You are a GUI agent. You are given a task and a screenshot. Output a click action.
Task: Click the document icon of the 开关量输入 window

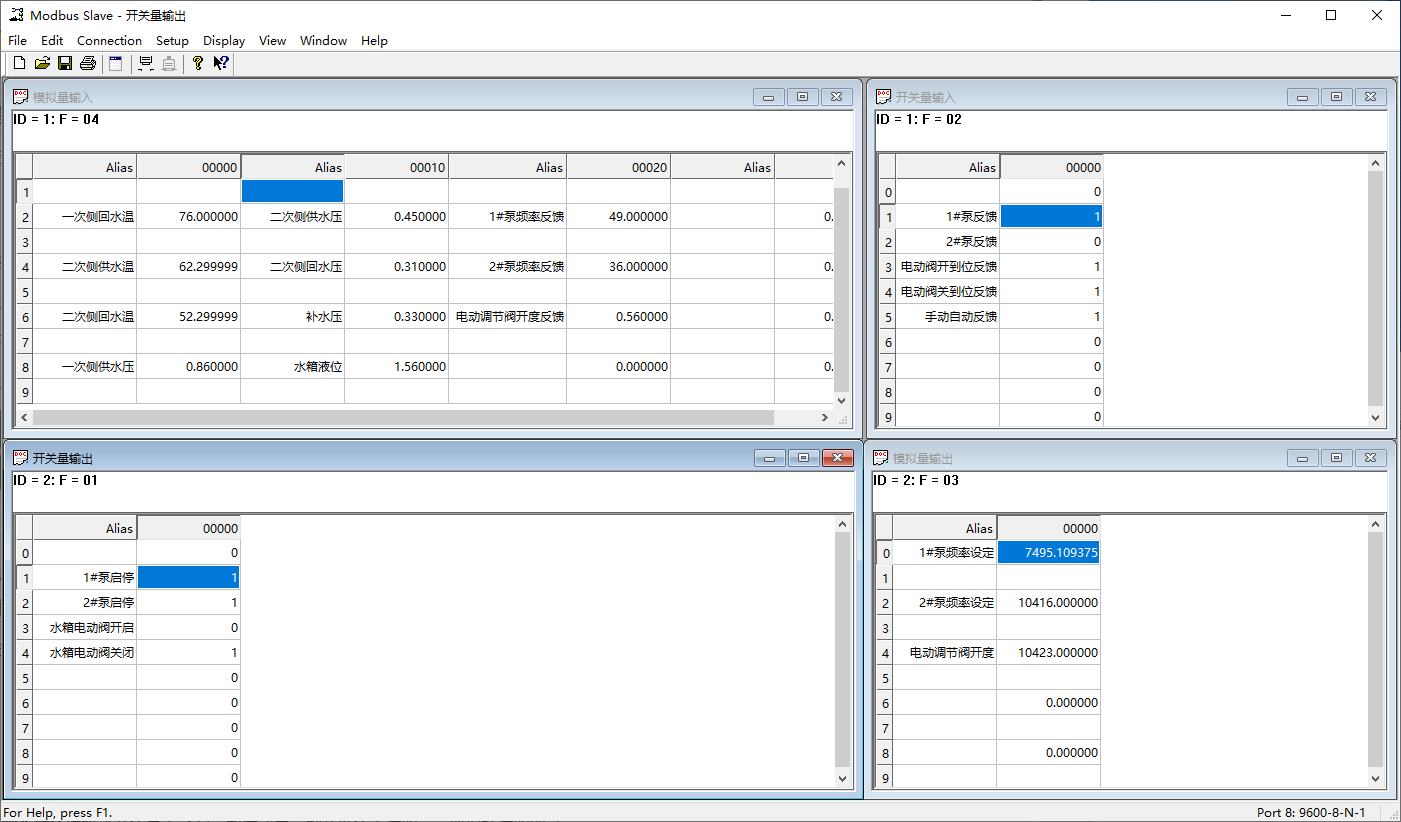point(883,97)
